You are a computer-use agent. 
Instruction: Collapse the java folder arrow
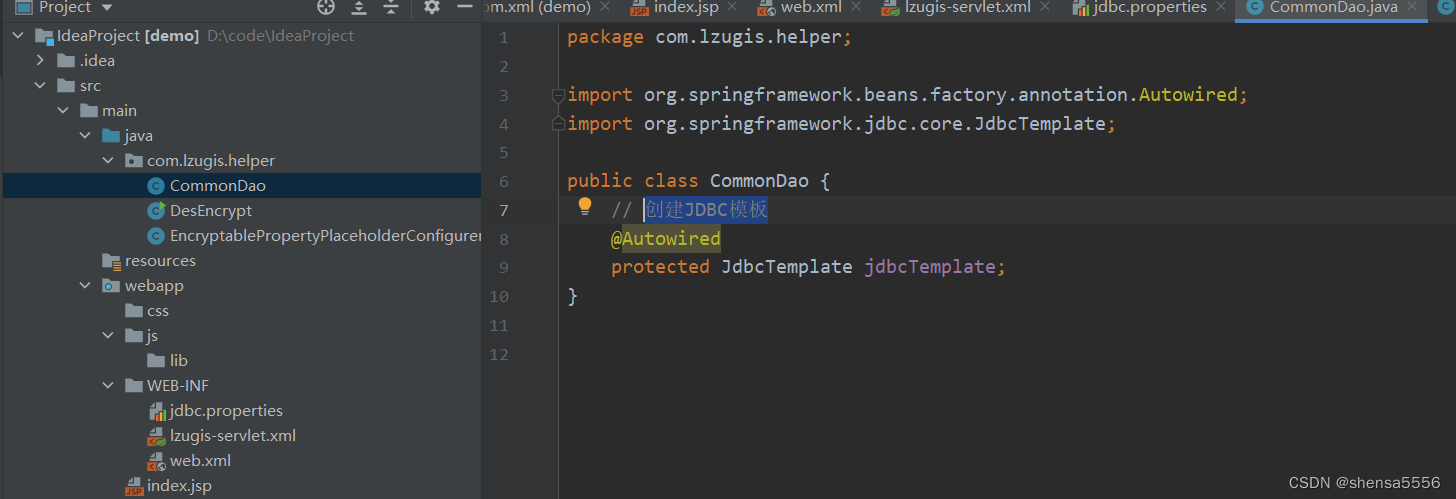point(86,136)
